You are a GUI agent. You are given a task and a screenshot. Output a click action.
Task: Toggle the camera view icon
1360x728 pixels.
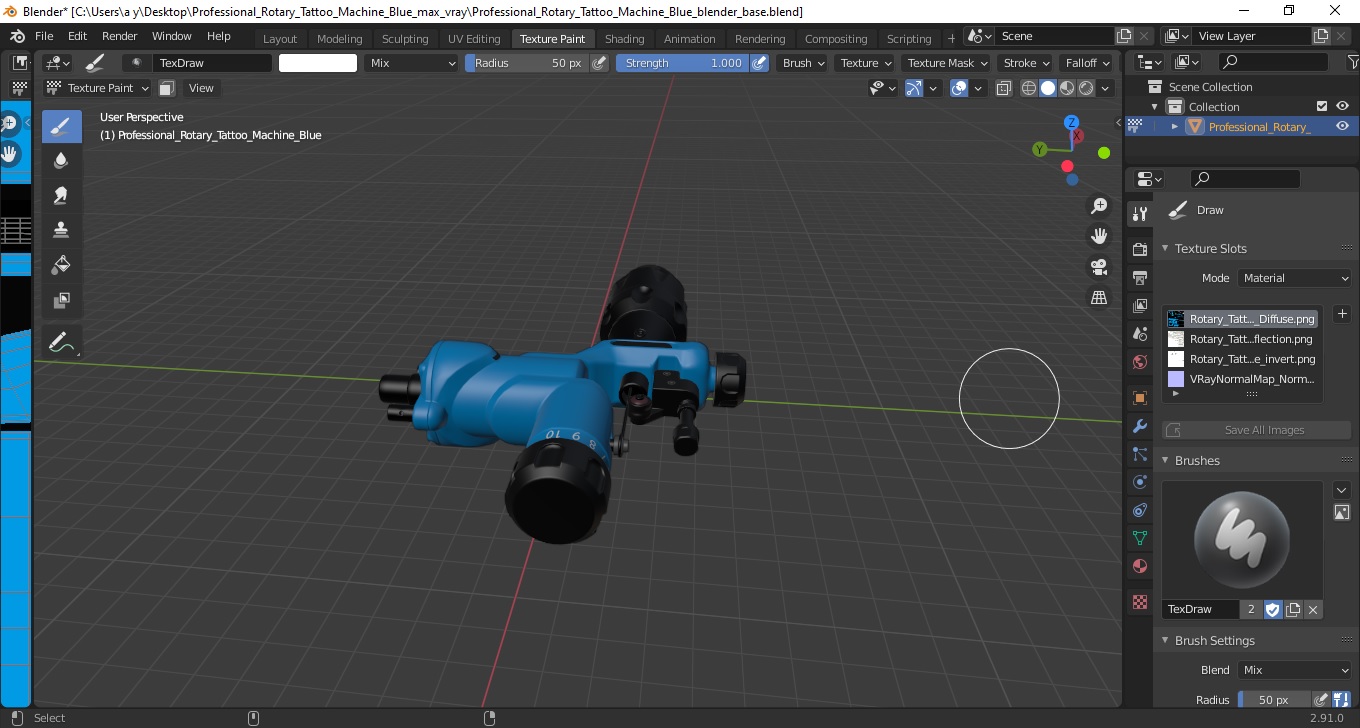[1099, 267]
